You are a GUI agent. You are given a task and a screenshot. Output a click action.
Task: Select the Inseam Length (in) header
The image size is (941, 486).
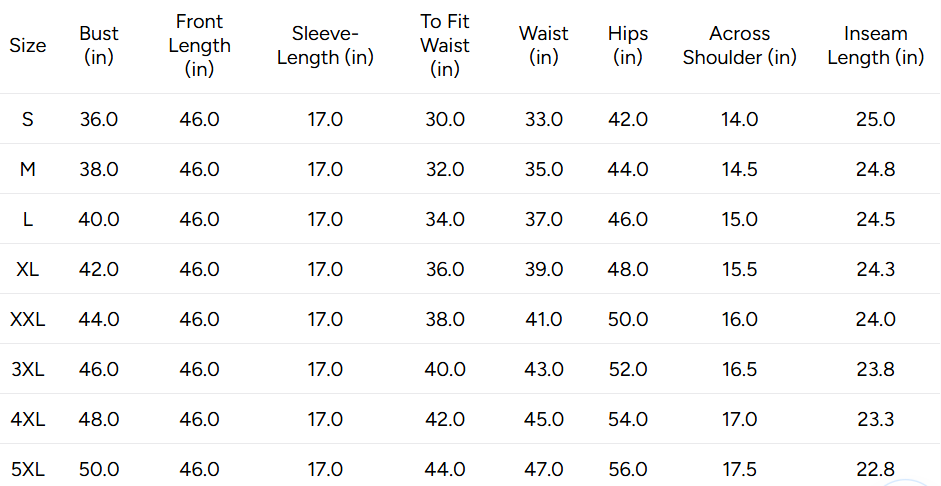(876, 45)
